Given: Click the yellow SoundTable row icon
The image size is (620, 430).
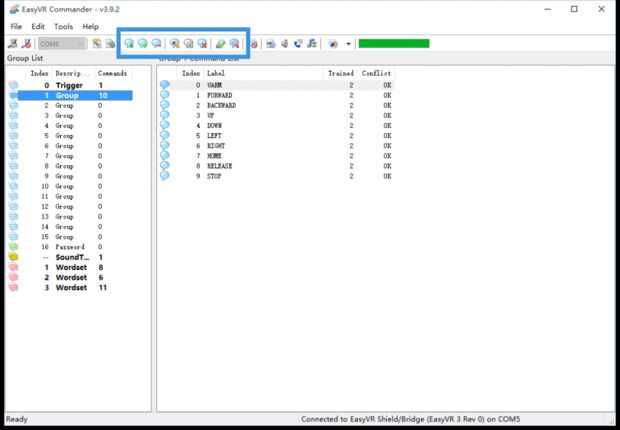Looking at the screenshot, I should point(13,257).
